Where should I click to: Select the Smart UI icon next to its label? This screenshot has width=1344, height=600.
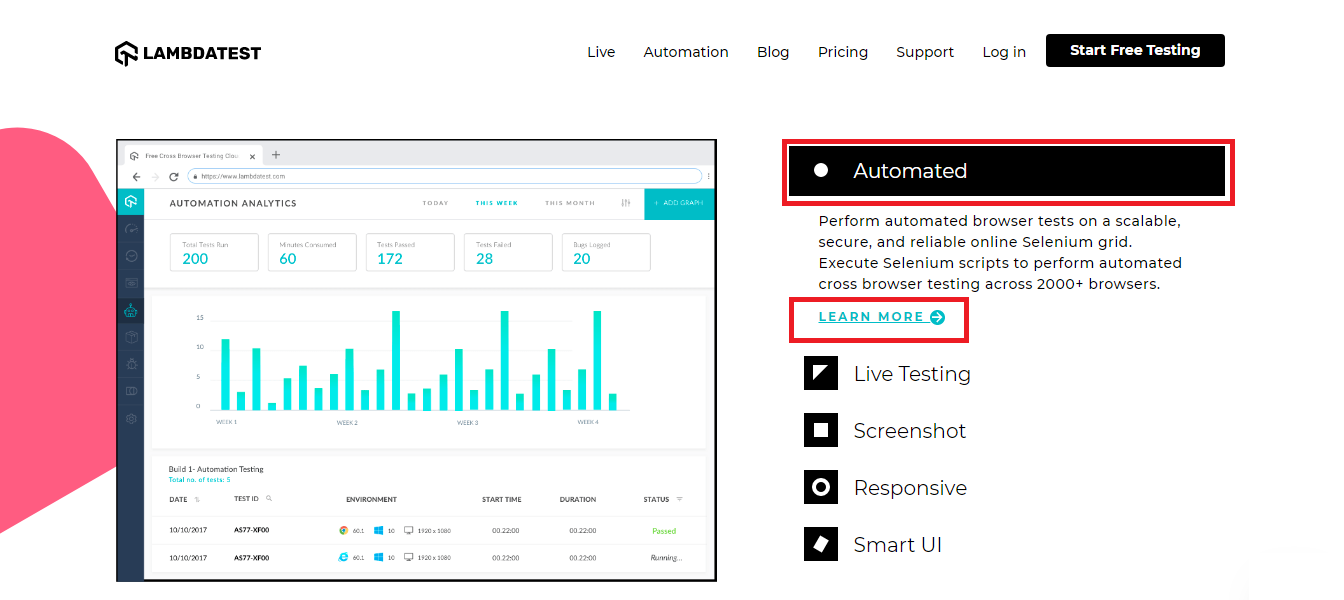(820, 544)
